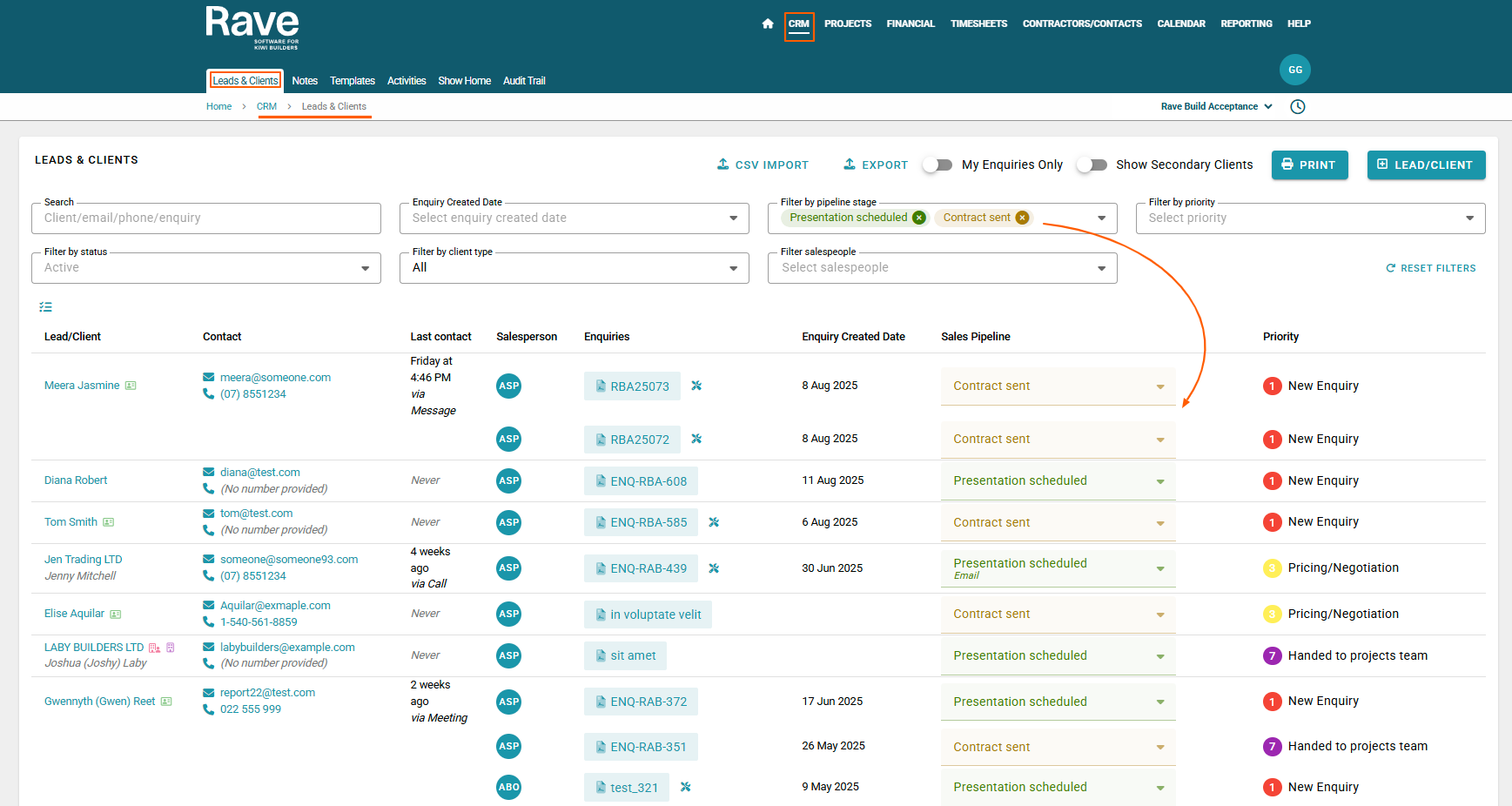
Task: Open the Filter salespeople dropdown
Action: [x=942, y=268]
